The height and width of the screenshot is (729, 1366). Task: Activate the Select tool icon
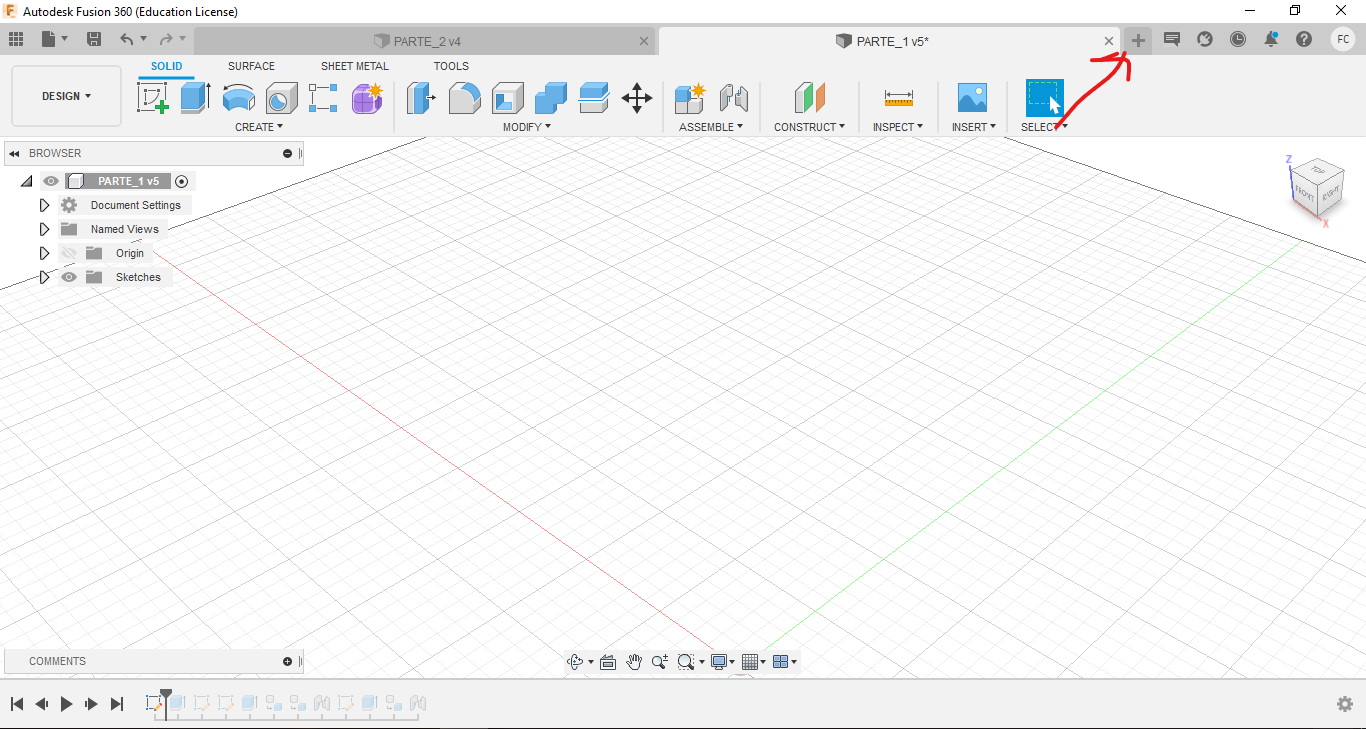1044,98
